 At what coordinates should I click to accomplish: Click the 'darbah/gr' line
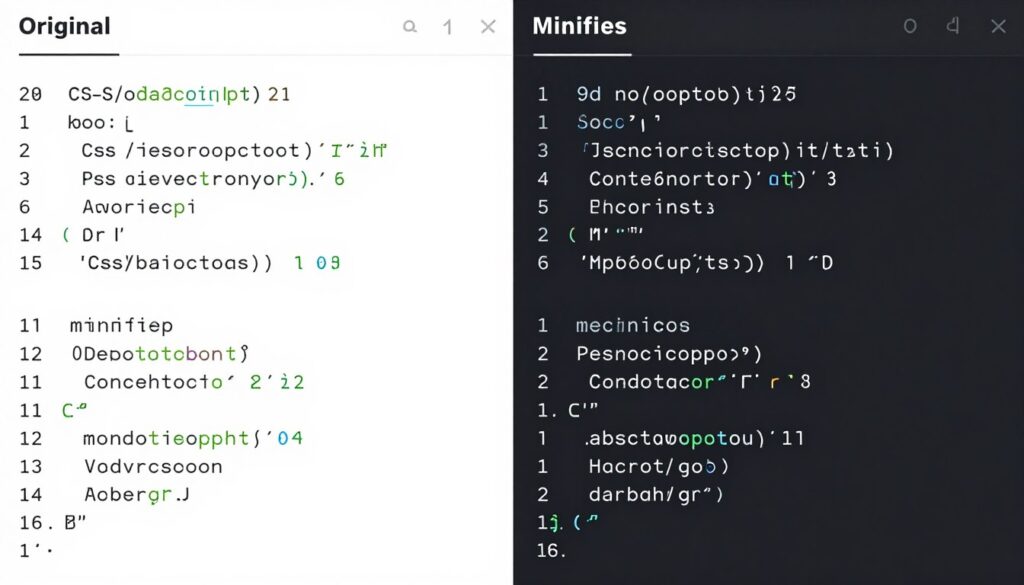point(656,494)
